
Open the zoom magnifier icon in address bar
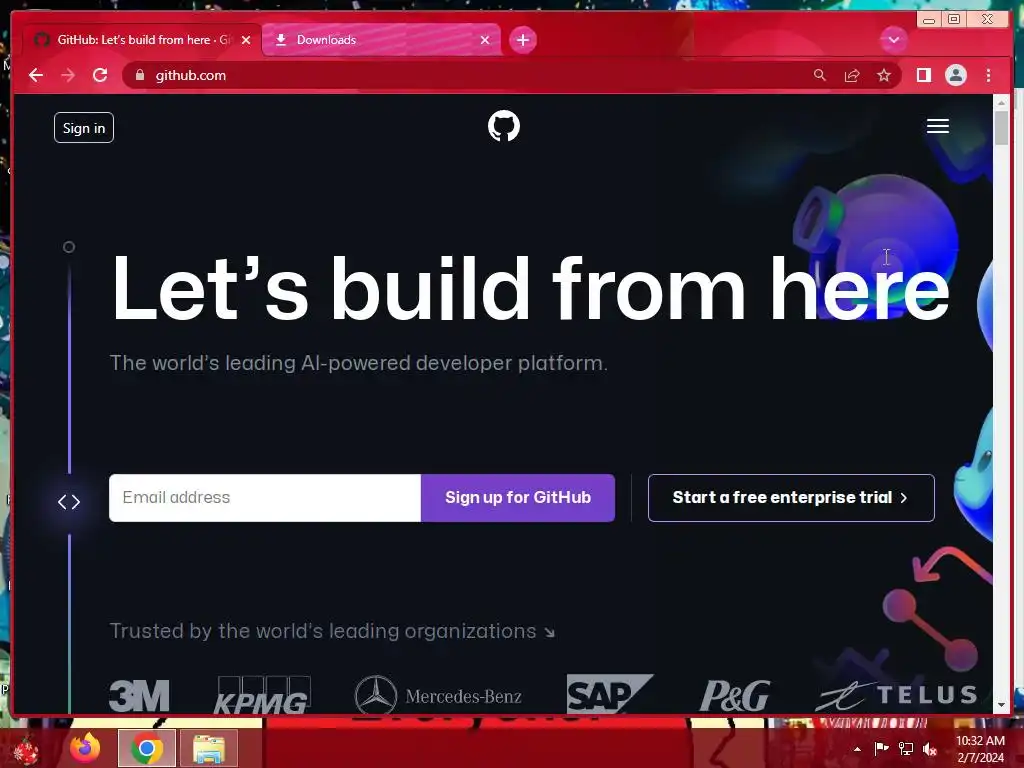tap(820, 75)
